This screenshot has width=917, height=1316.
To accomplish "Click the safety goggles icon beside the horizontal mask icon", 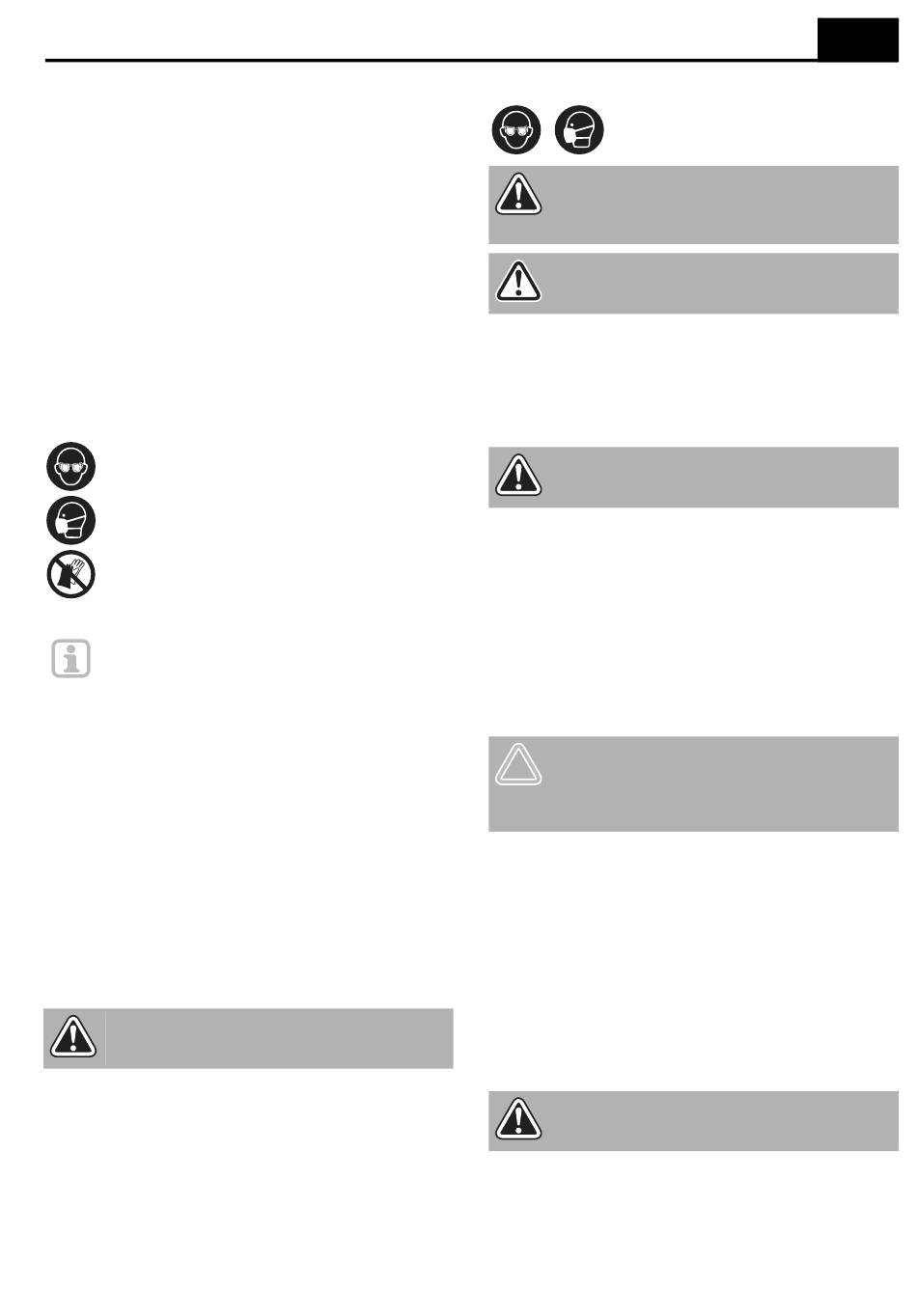I will tap(516, 130).
